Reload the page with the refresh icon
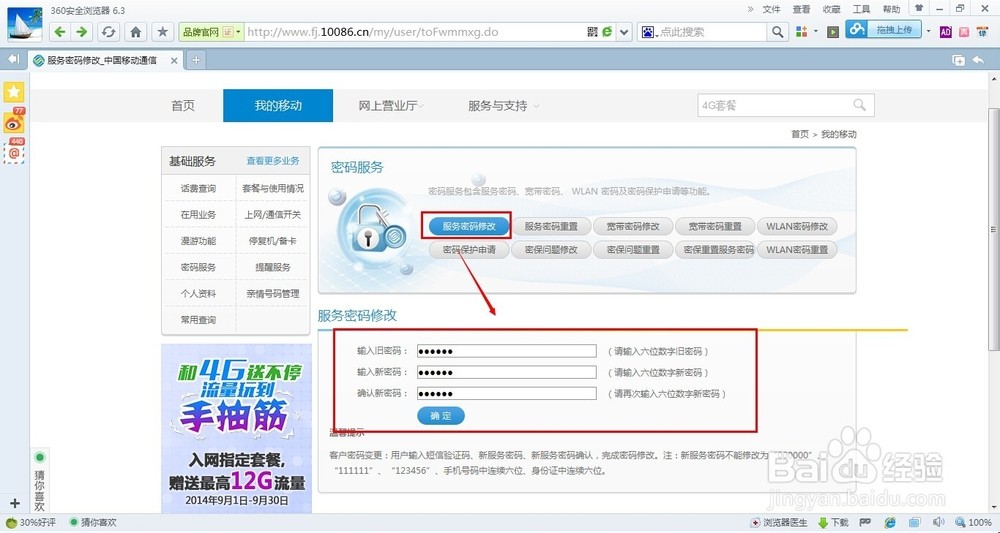Screen dimensions: 1000x533 coord(108,31)
